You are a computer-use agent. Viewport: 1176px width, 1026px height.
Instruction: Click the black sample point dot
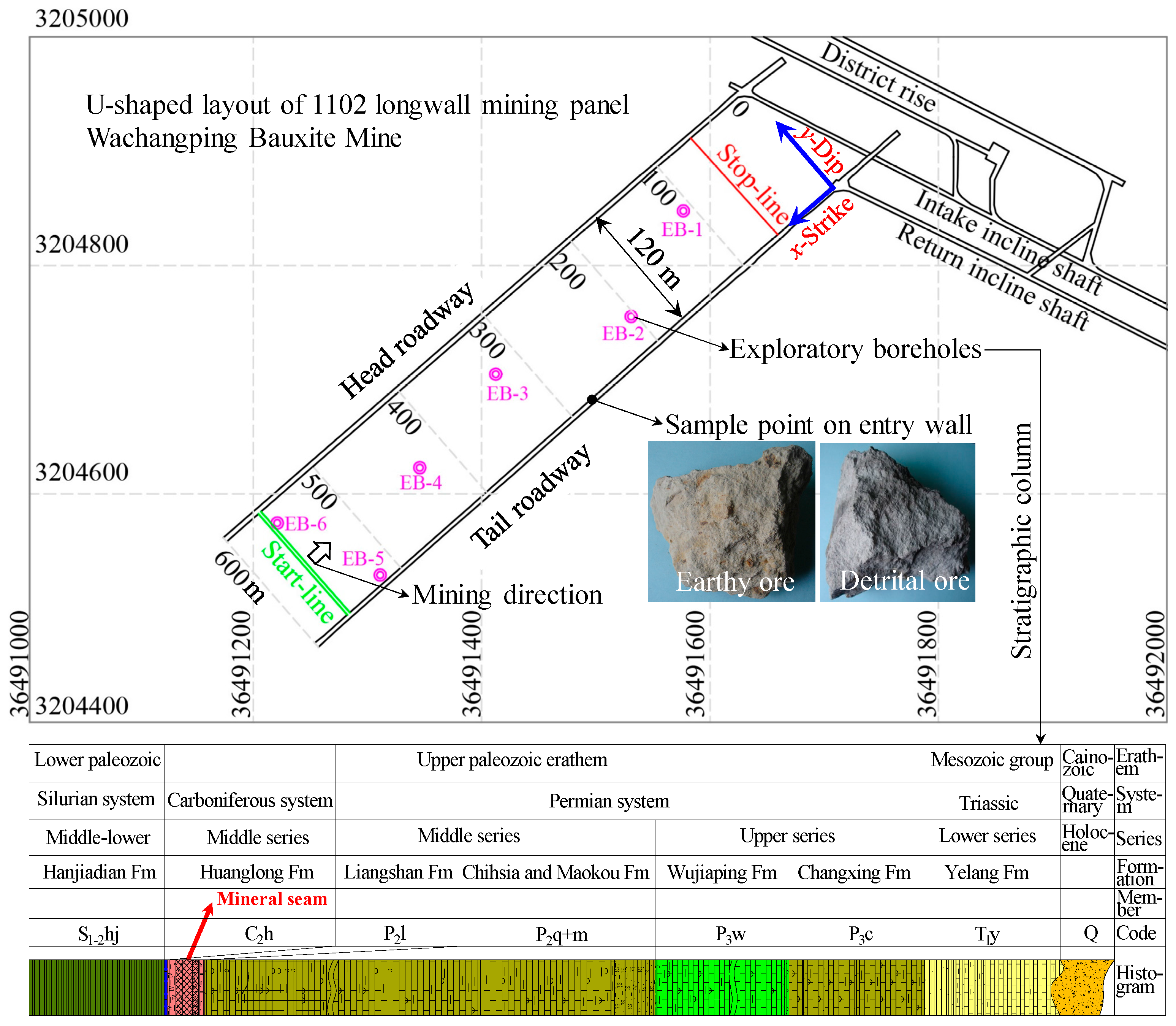click(x=592, y=399)
